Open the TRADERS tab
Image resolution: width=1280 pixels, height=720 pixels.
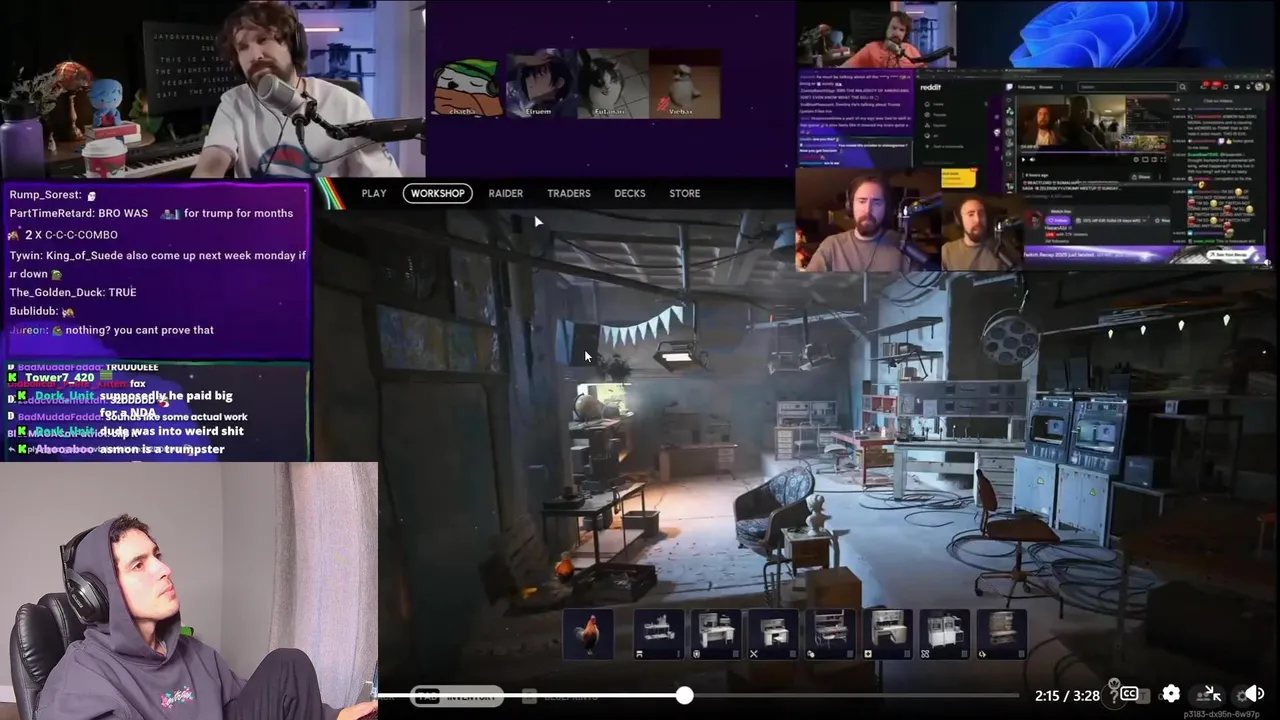568,193
